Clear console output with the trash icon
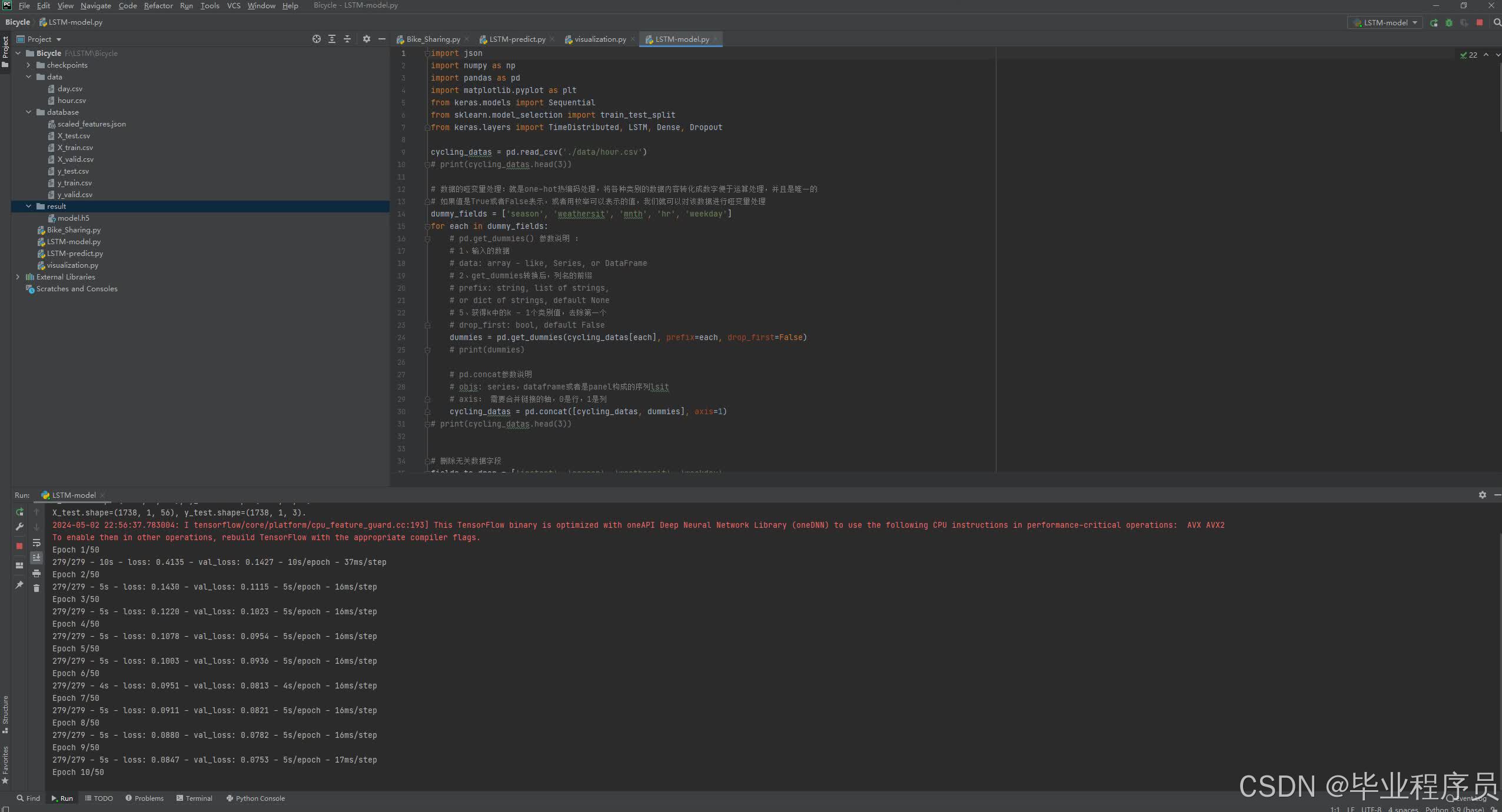Viewport: 1502px width, 812px height. pos(36,588)
